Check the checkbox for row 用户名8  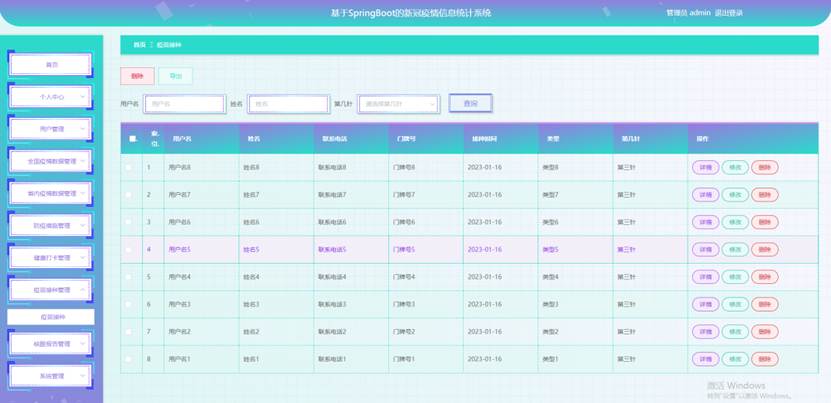click(x=128, y=167)
